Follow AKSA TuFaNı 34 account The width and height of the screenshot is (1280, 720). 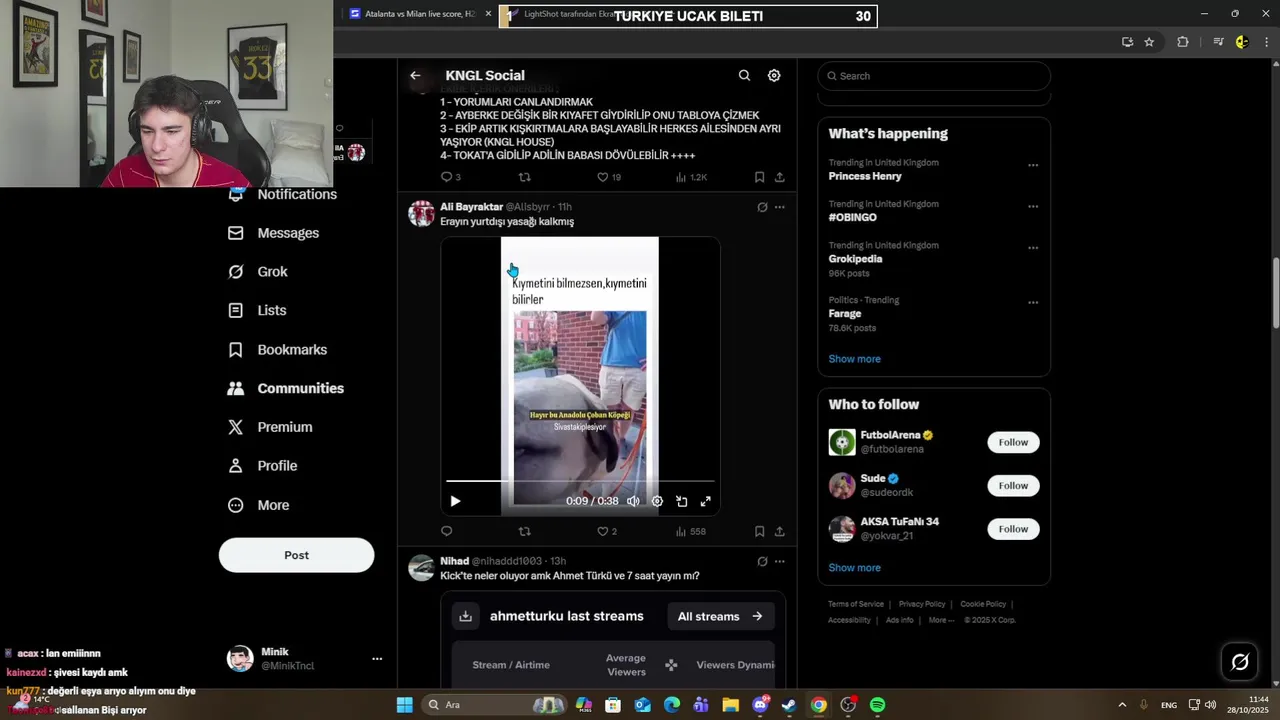(x=1013, y=529)
